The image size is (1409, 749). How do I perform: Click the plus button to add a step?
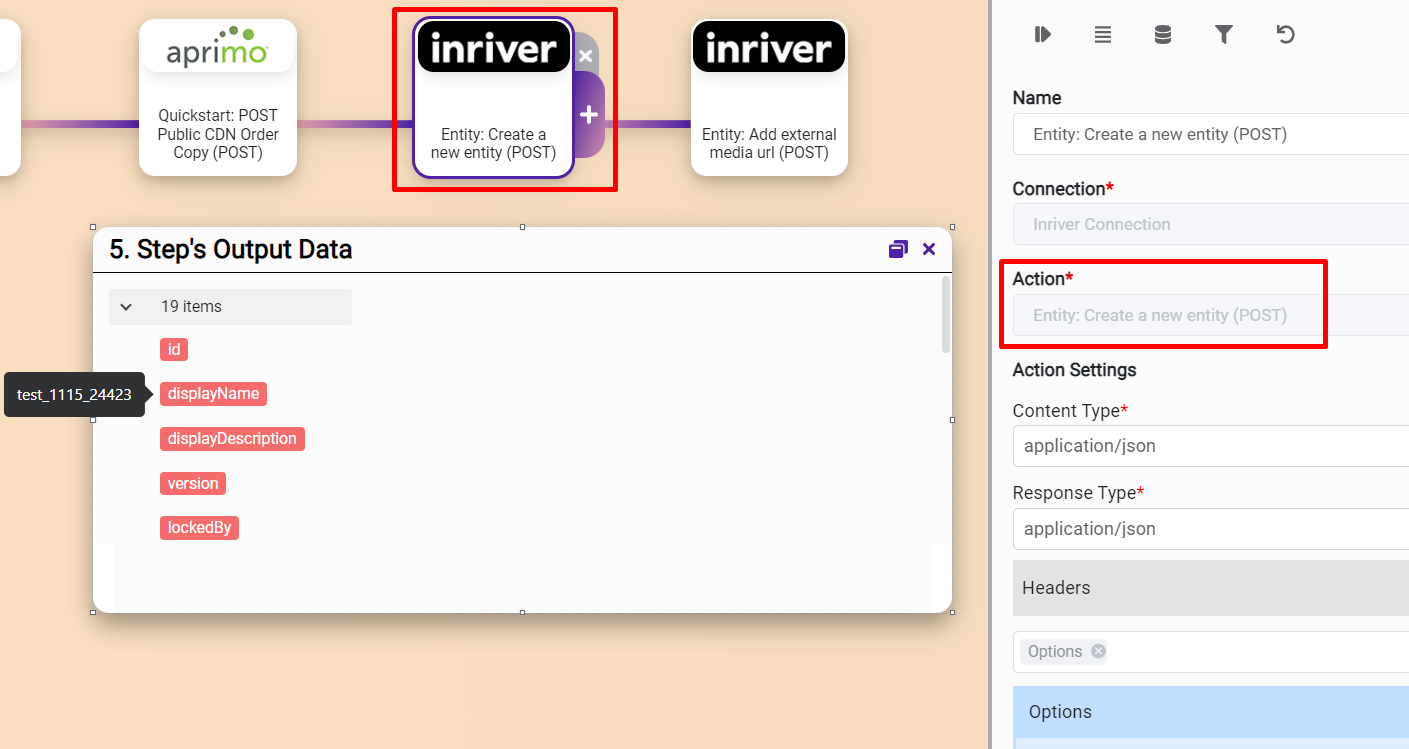coord(589,115)
